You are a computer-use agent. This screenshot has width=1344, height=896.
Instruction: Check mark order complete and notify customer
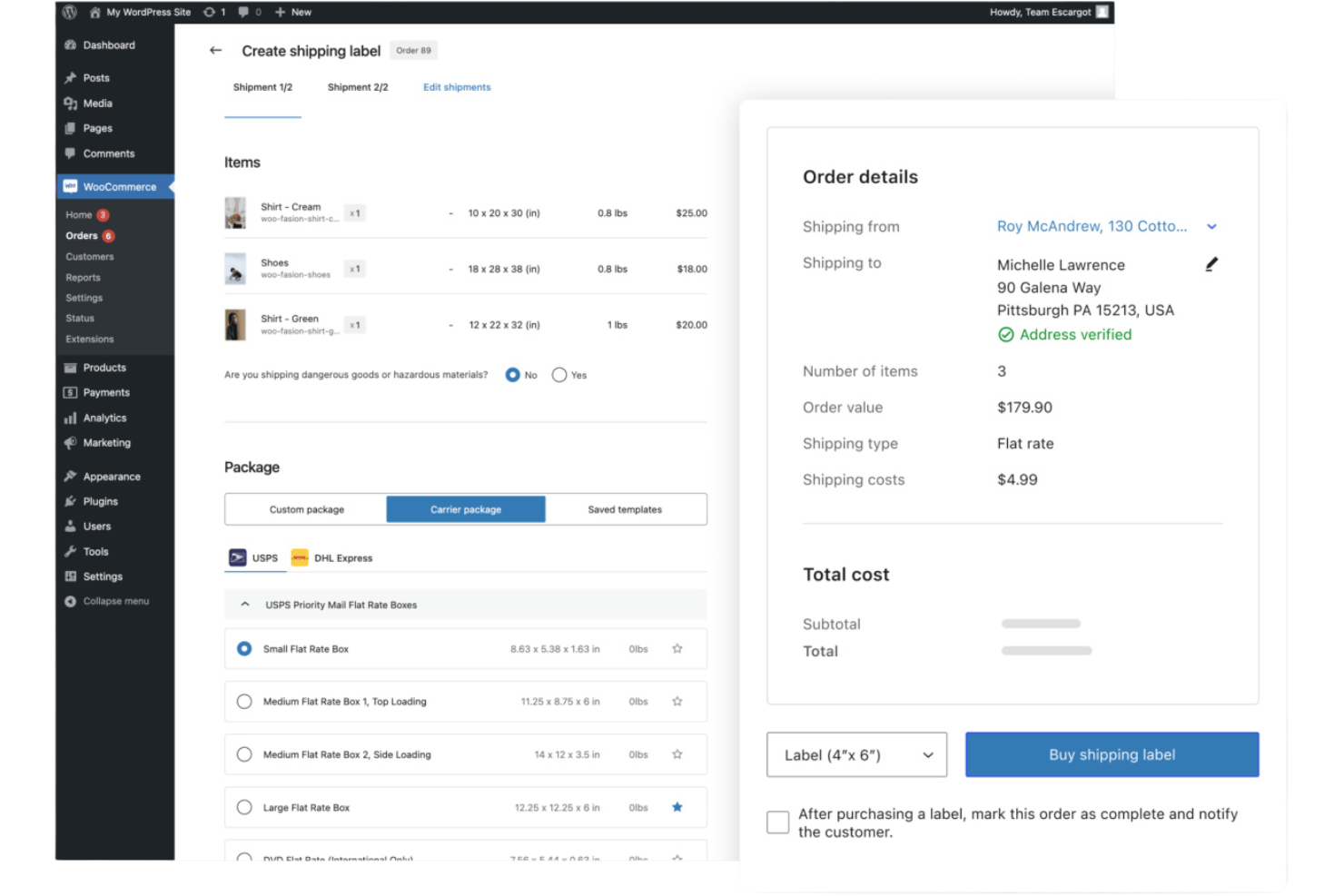pyautogui.click(x=778, y=822)
